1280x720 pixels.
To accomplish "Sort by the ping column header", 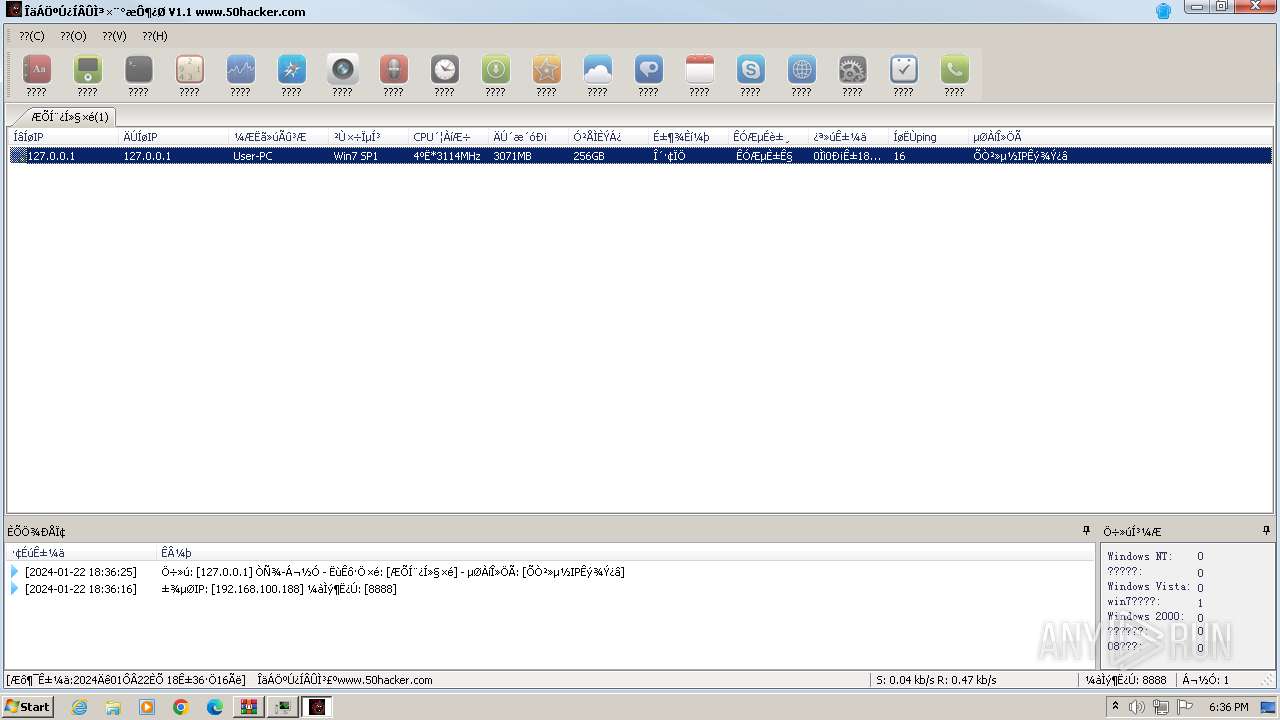I will pyautogui.click(x=928, y=137).
